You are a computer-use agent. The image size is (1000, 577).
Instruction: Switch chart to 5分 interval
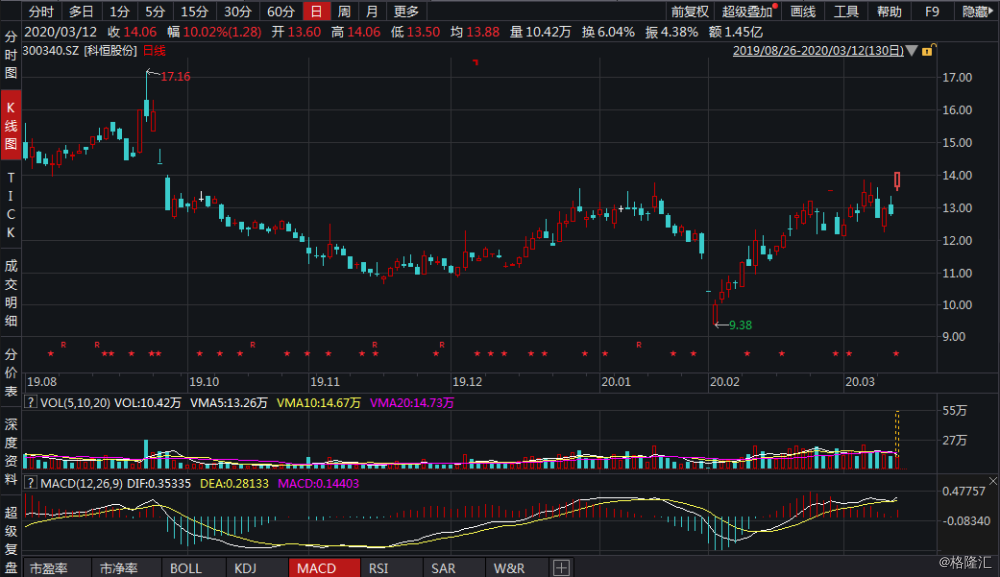tap(155, 11)
